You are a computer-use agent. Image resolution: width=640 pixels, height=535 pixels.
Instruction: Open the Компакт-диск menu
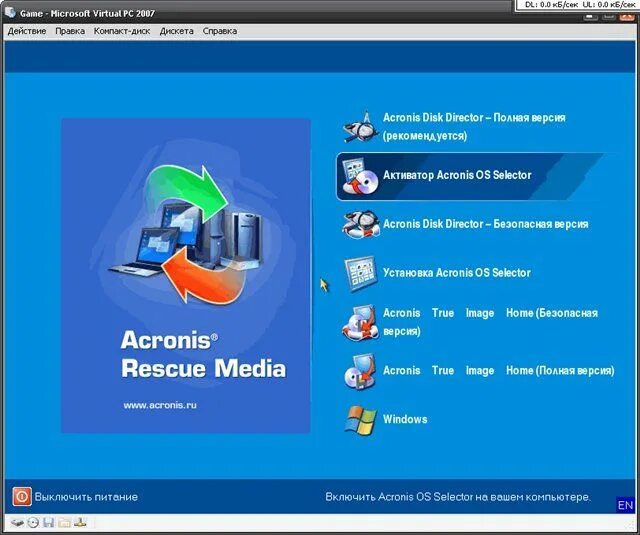tap(122, 31)
